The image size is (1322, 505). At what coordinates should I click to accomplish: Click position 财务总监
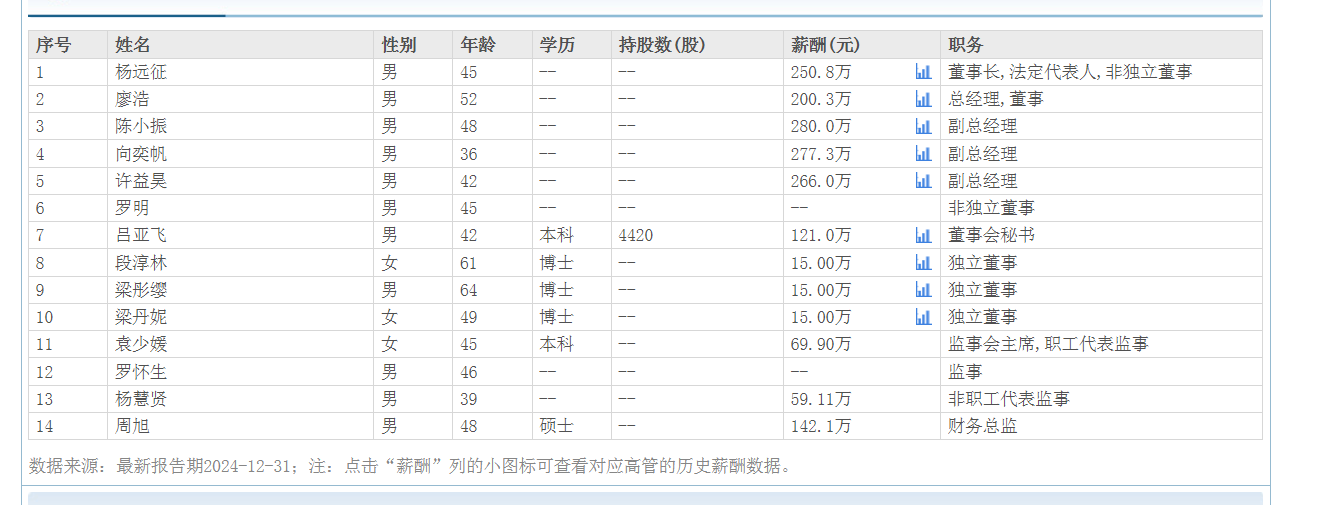983,426
